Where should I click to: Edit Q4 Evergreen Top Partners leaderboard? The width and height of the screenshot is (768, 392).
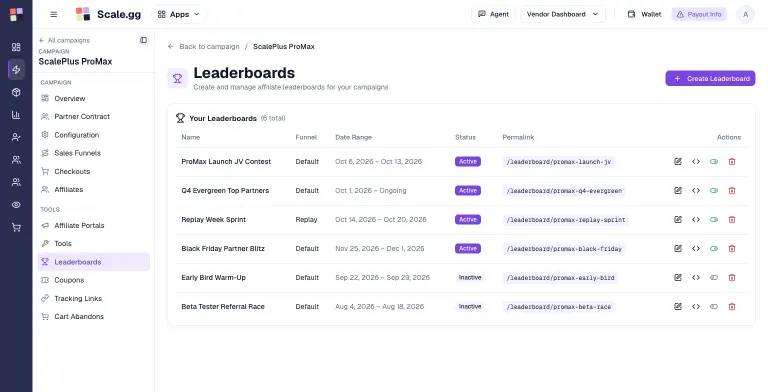click(678, 191)
